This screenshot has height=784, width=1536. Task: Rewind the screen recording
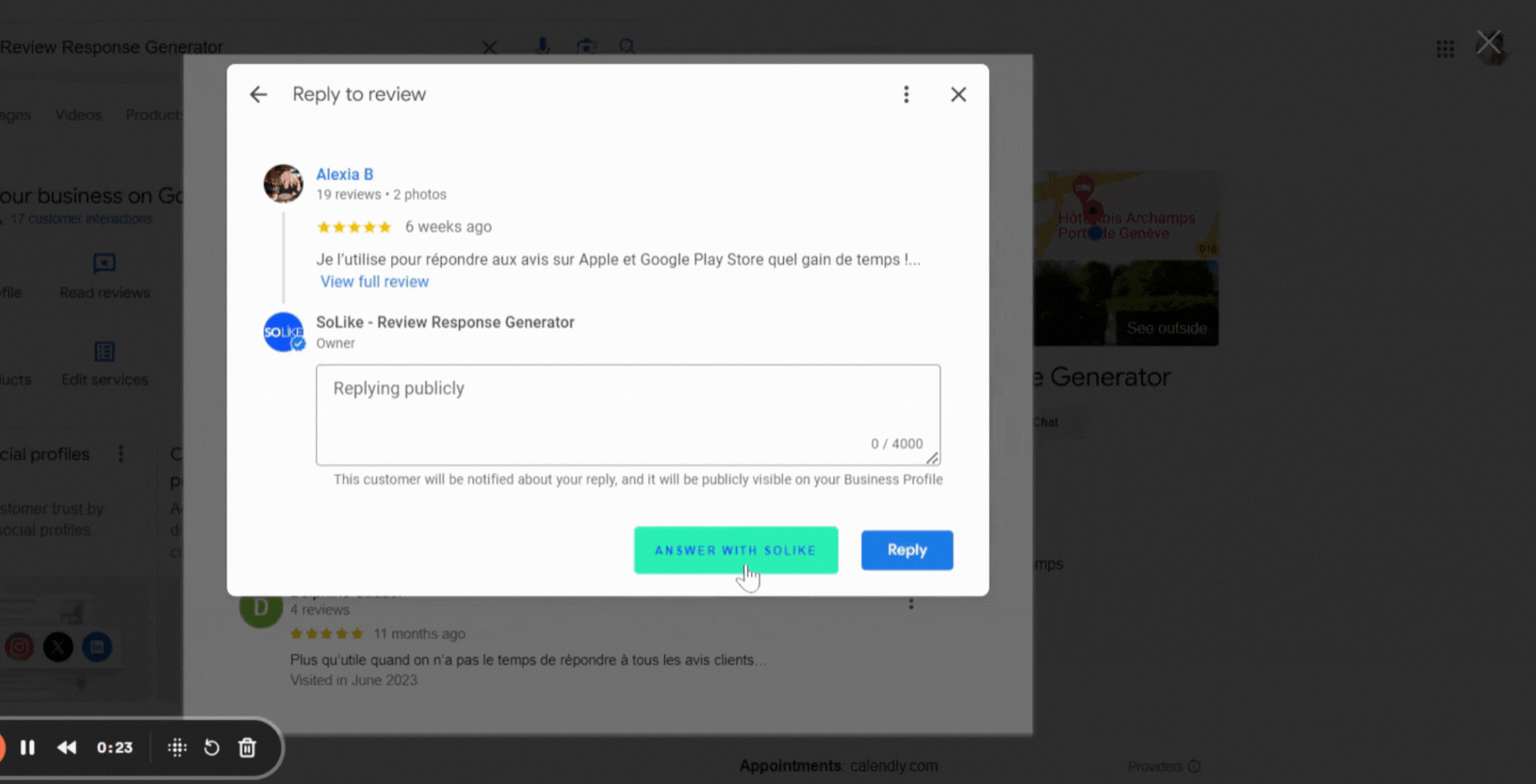pyautogui.click(x=67, y=747)
